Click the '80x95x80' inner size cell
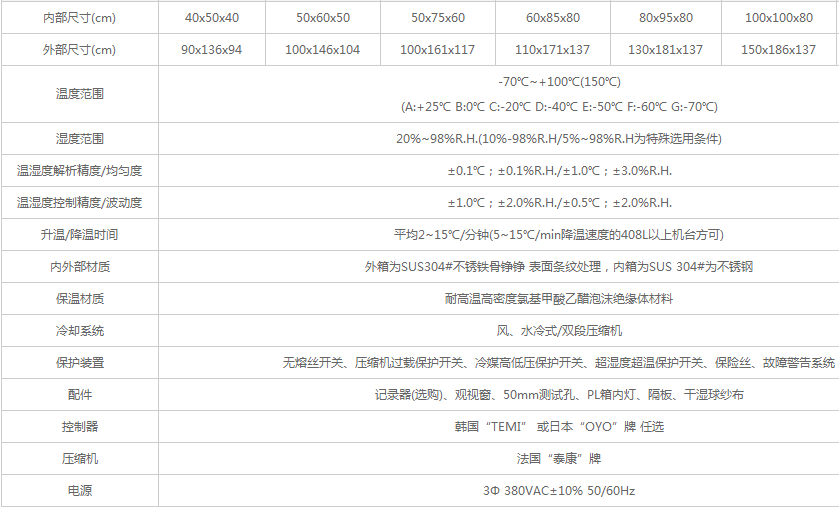This screenshot has height=509, width=839. pyautogui.click(x=666, y=18)
